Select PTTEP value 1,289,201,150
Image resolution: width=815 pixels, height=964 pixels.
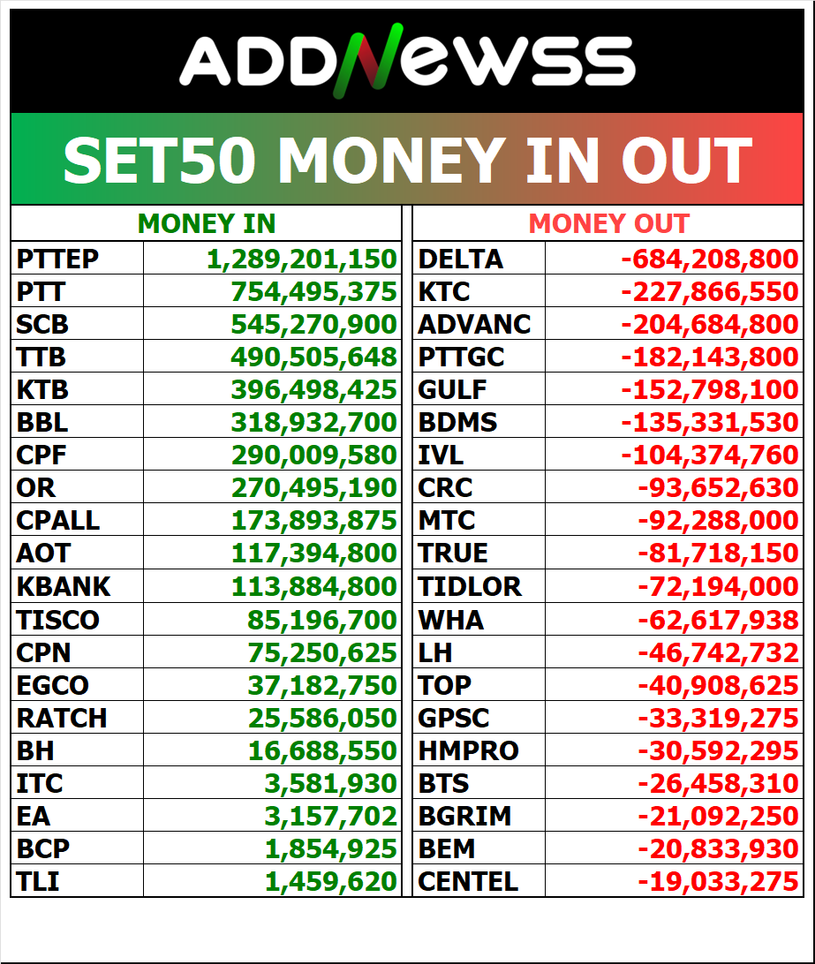pos(302,260)
